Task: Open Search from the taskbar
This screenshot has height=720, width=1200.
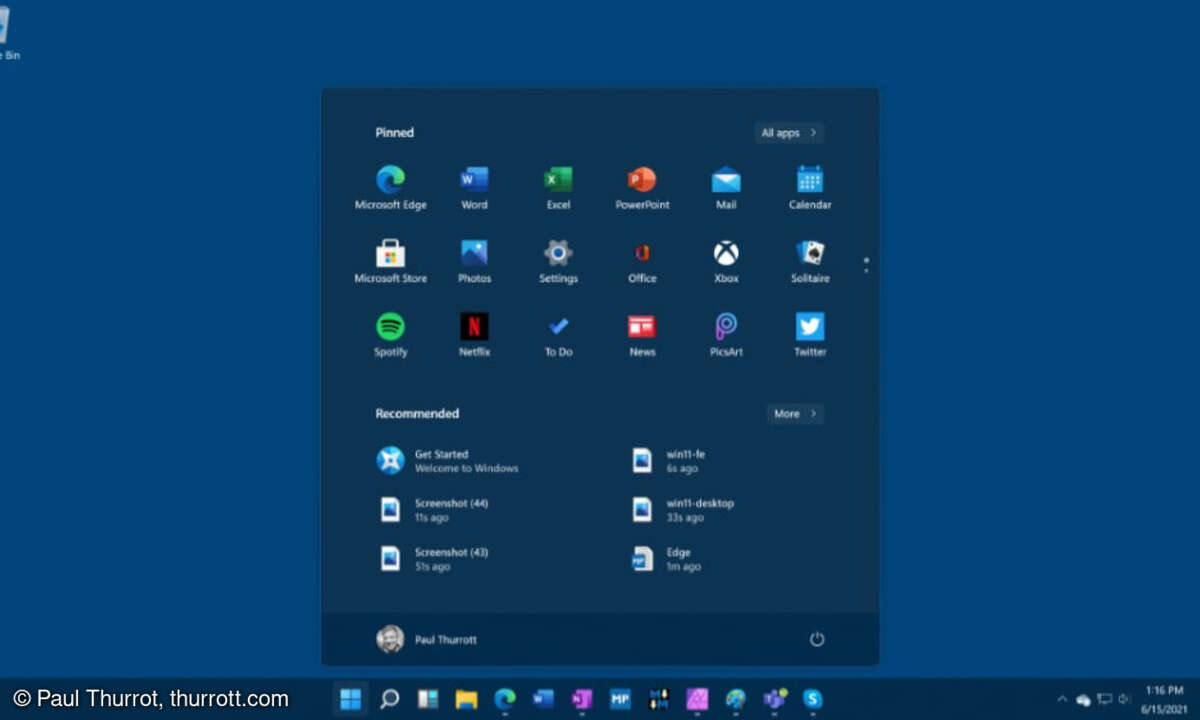Action: [390, 698]
